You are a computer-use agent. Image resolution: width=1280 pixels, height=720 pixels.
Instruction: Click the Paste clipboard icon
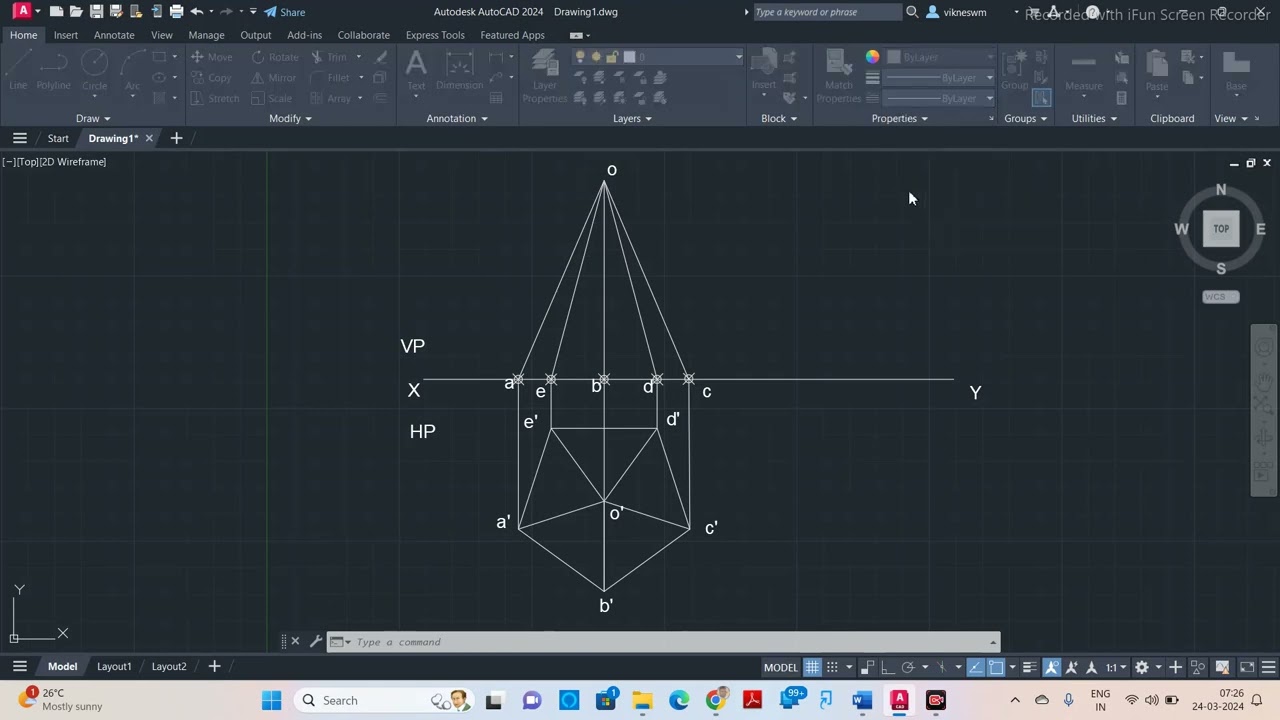point(1157,70)
